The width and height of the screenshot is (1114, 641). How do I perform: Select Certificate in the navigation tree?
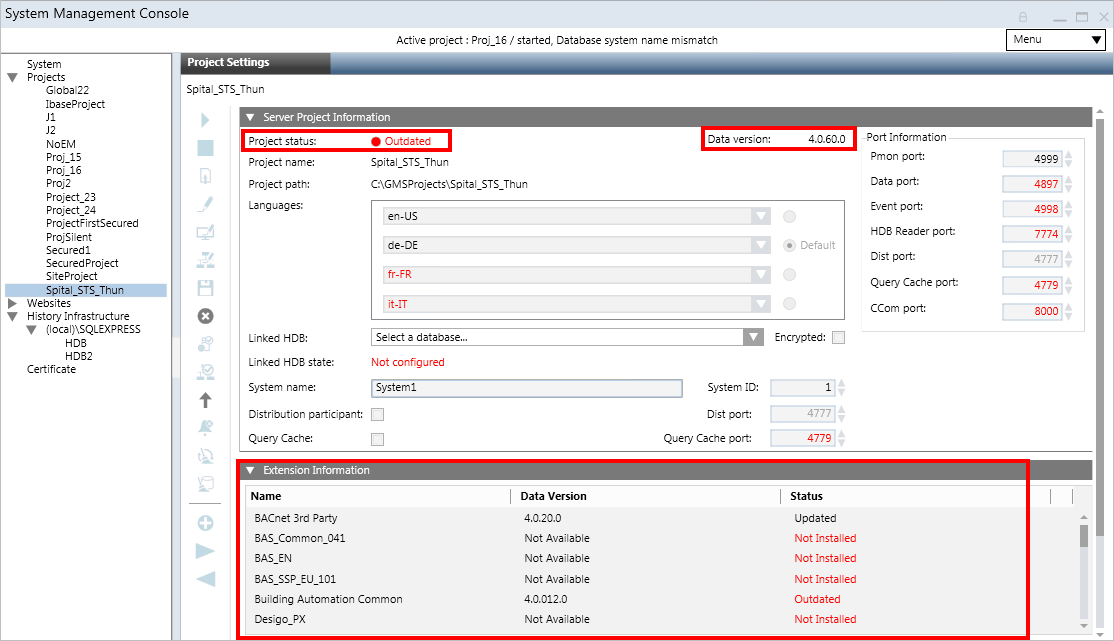point(51,369)
